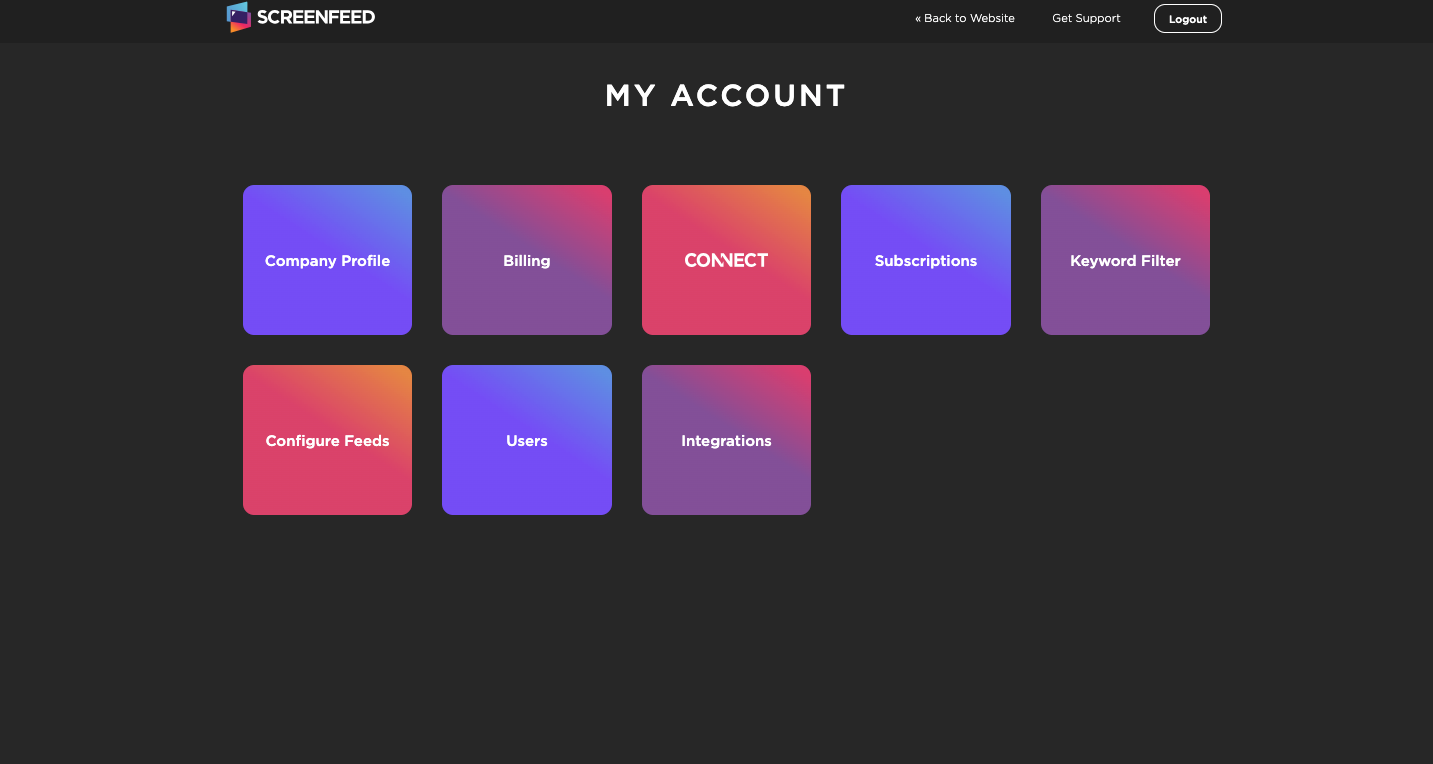Click the Logout button
Screen dimensions: 1433x764
[1187, 19]
